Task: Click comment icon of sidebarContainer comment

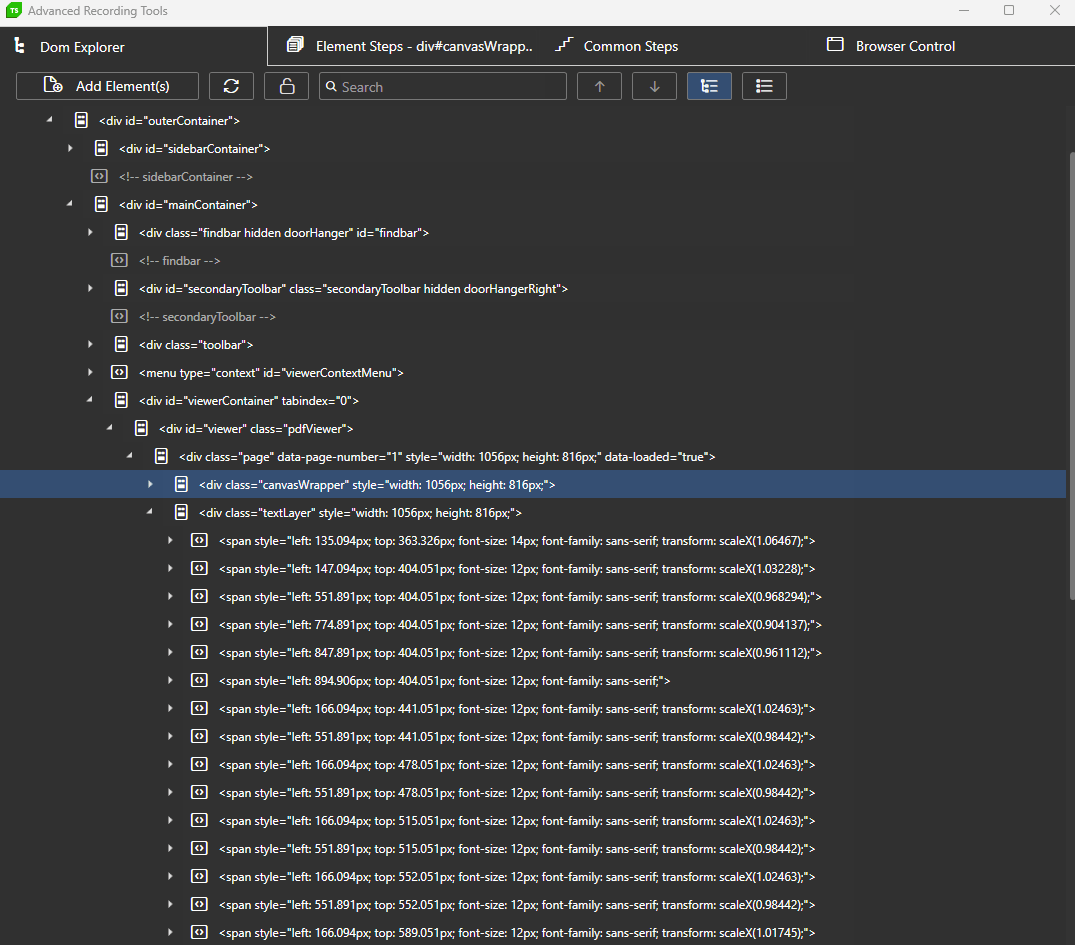Action: [x=99, y=176]
